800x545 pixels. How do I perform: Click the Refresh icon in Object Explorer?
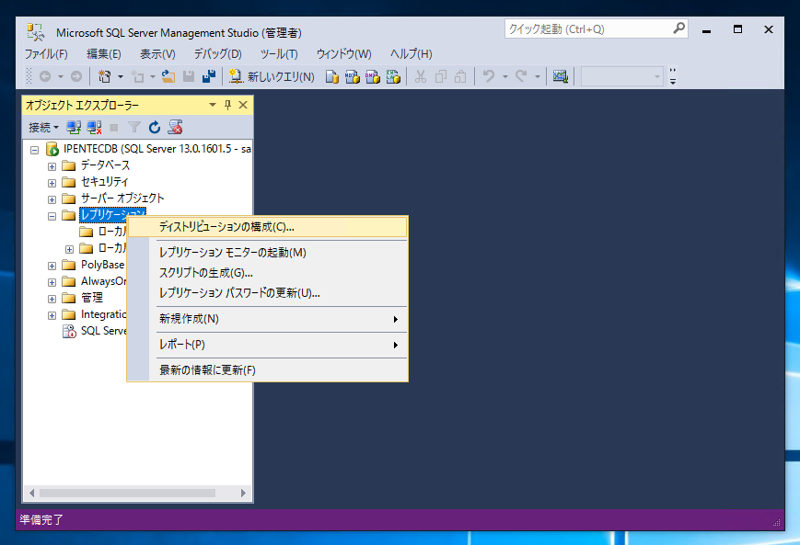tap(155, 127)
